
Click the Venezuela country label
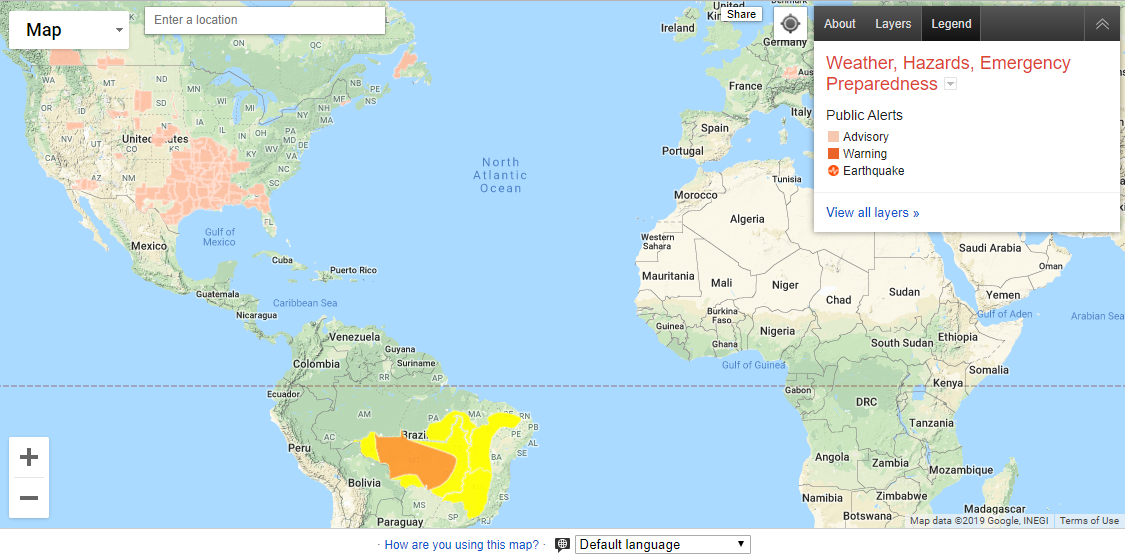[x=354, y=337]
